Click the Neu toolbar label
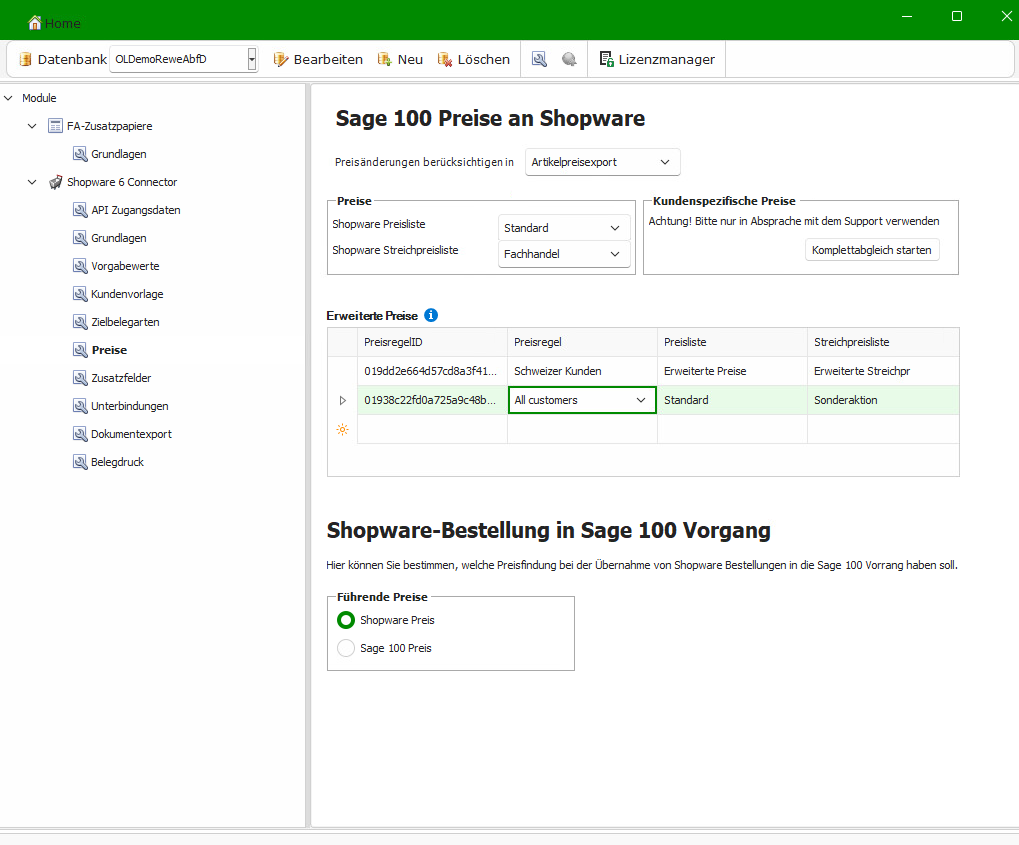 410,59
